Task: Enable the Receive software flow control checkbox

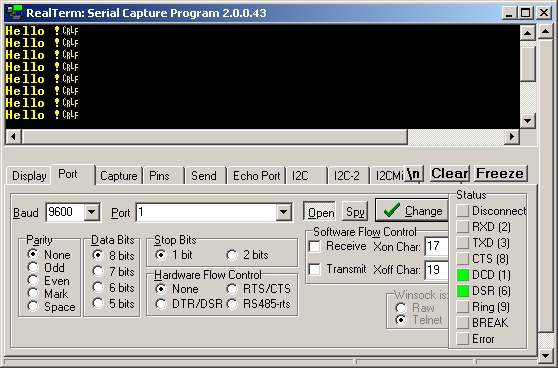Action: click(315, 246)
